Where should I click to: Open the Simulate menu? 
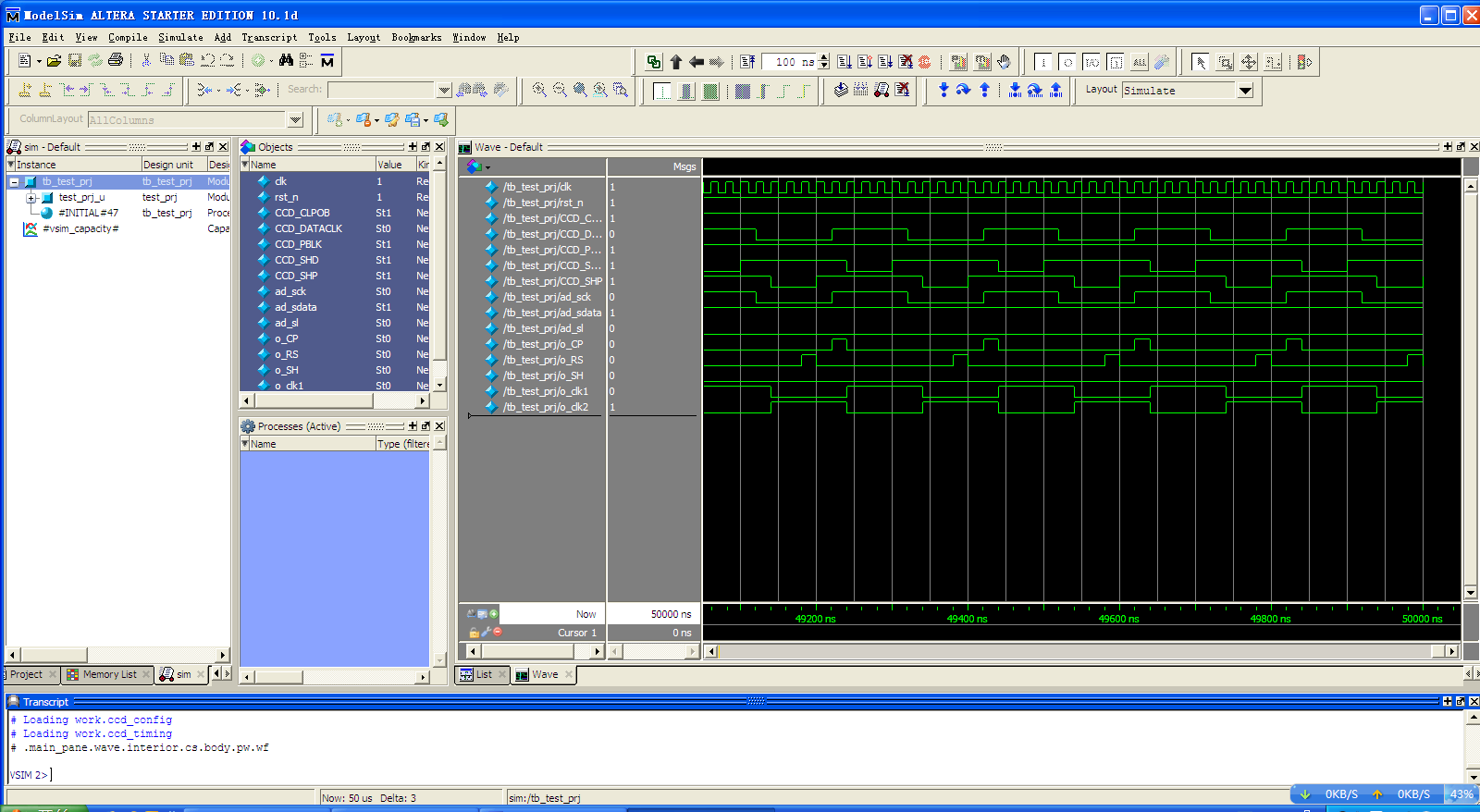tap(180, 38)
